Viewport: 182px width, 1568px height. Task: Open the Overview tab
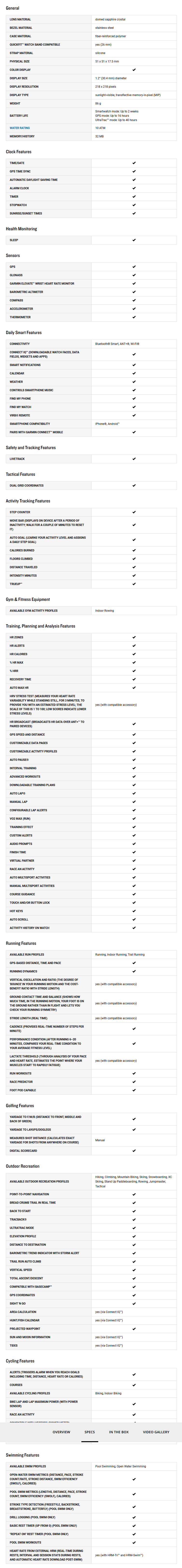(x=61, y=1432)
